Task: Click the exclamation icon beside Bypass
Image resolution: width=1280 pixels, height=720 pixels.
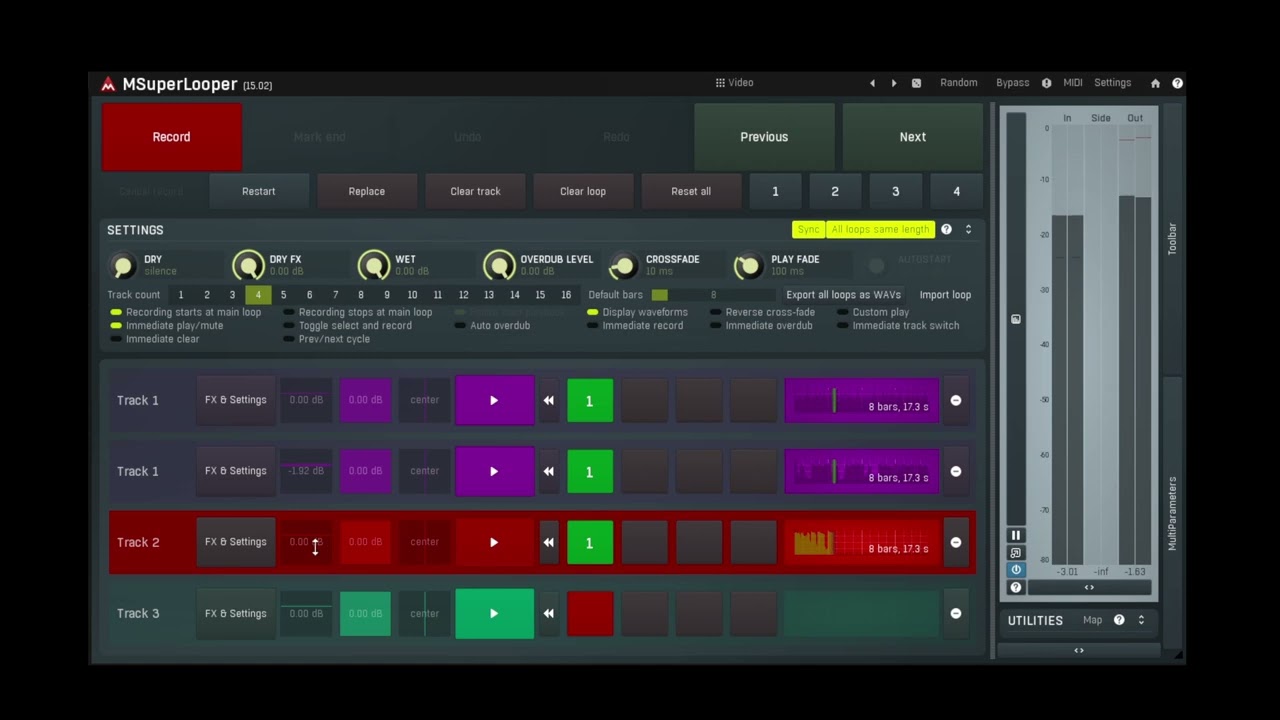Action: [x=1046, y=83]
